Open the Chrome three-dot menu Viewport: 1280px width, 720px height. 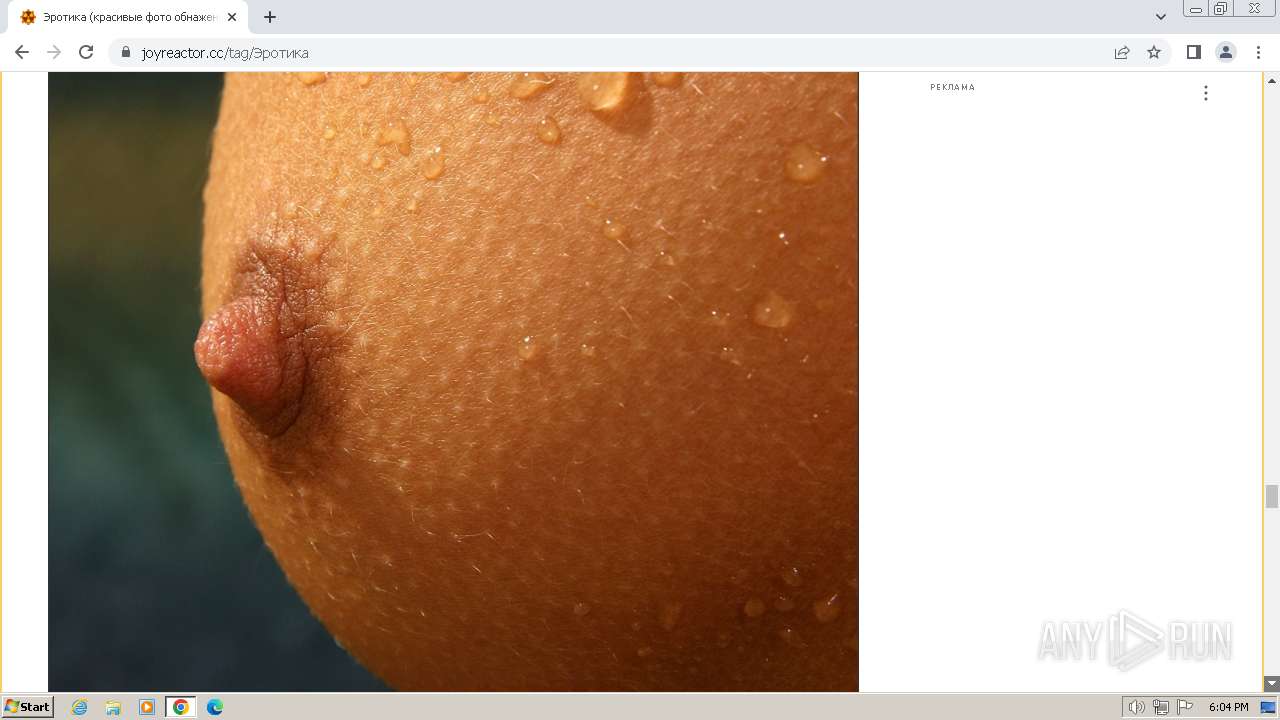1259,52
